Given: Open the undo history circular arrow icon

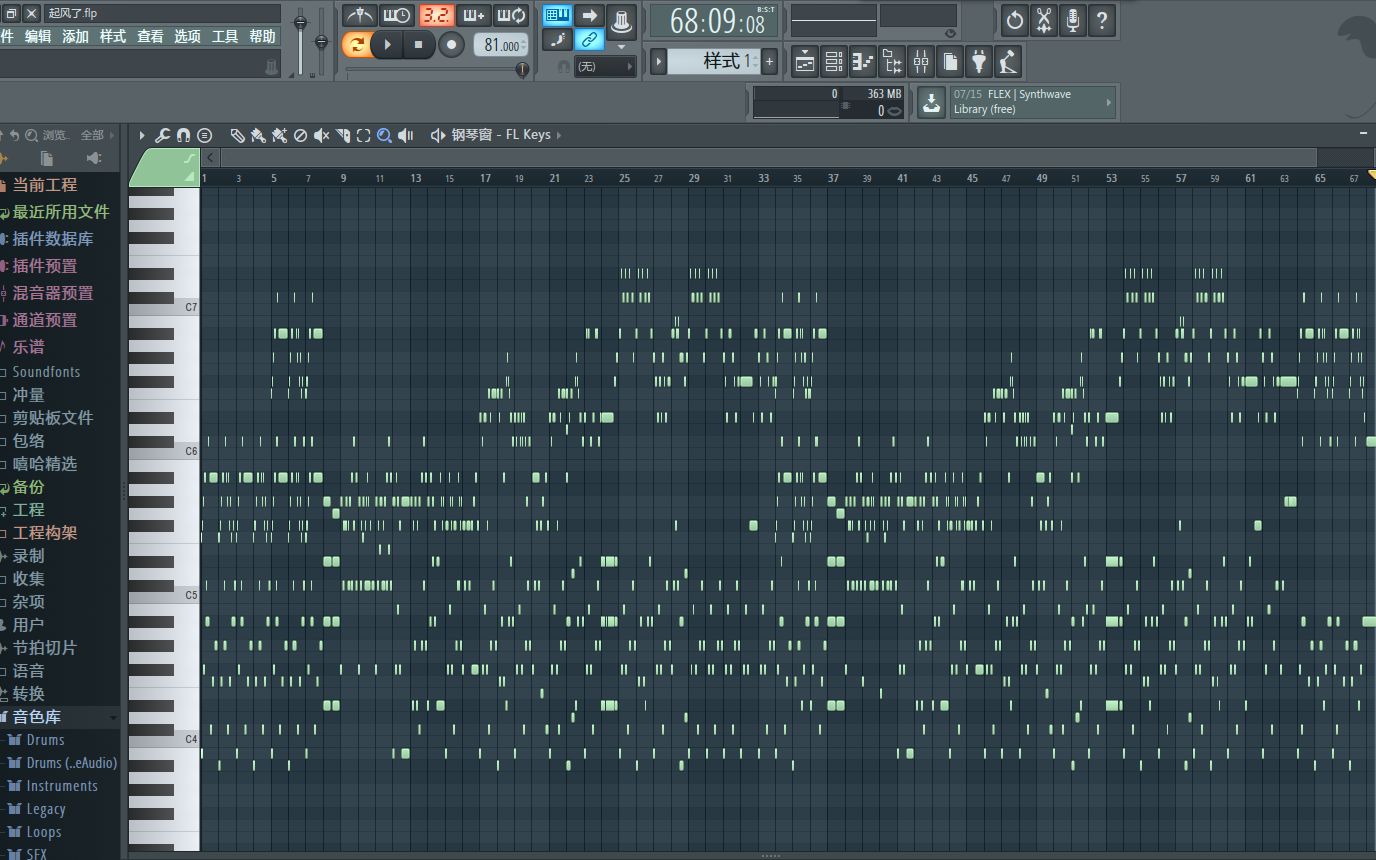Looking at the screenshot, I should [x=1015, y=20].
